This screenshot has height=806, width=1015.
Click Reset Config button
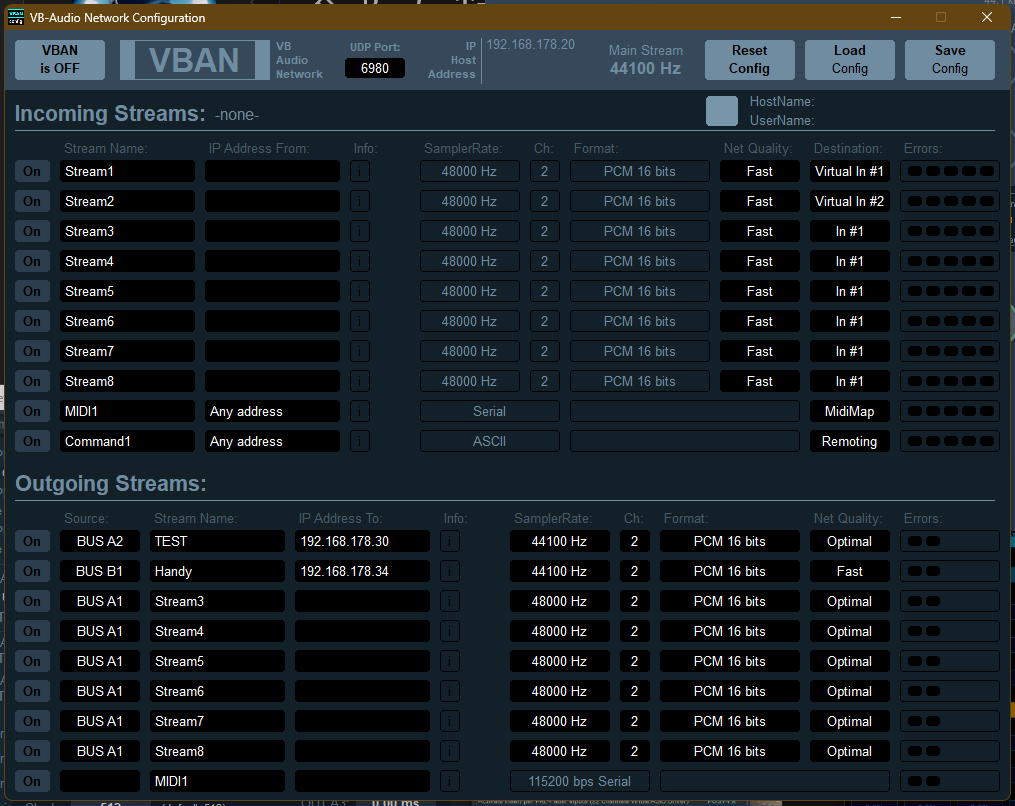[750, 60]
